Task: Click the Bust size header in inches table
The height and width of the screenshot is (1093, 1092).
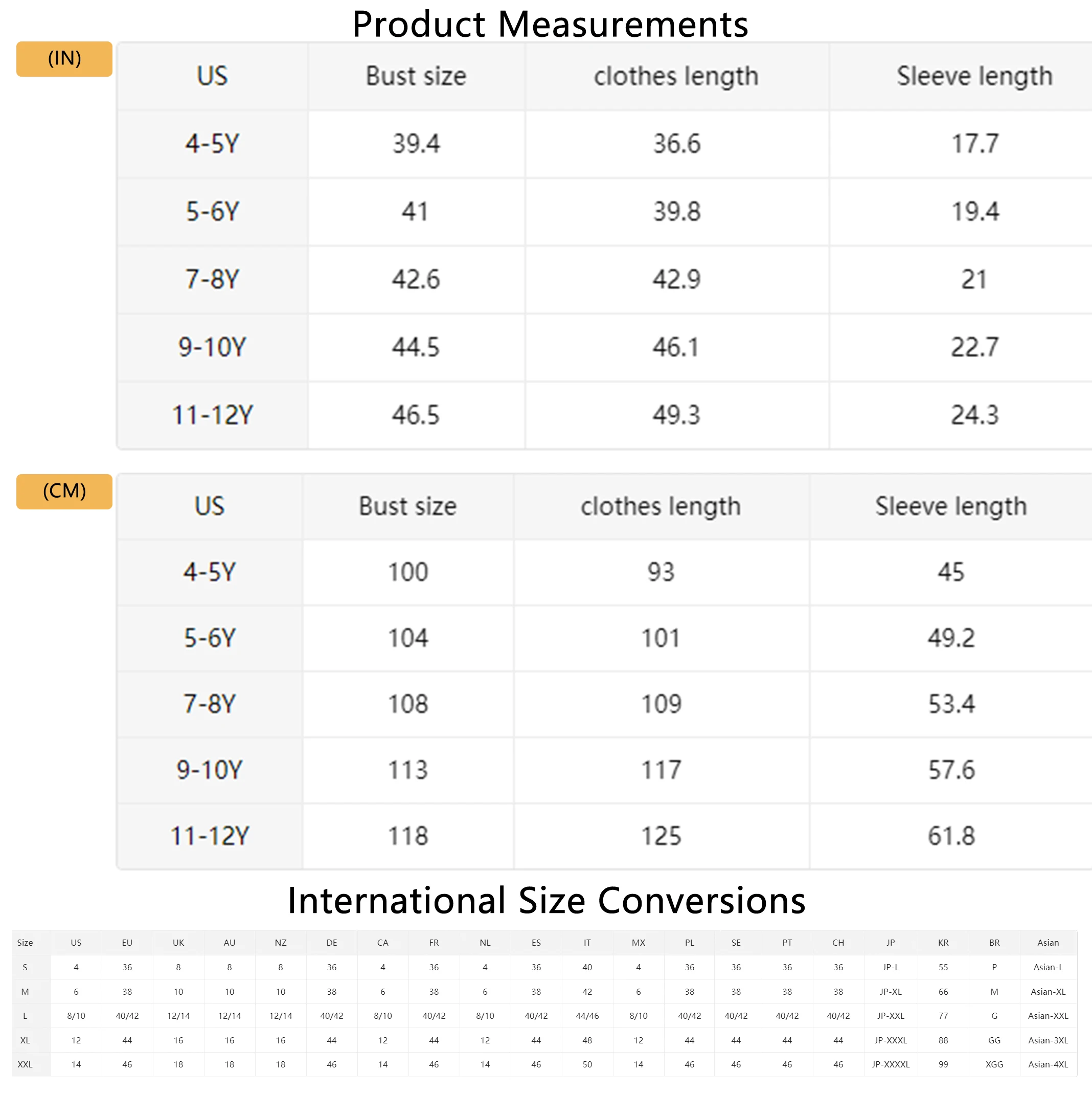Action: 416,76
